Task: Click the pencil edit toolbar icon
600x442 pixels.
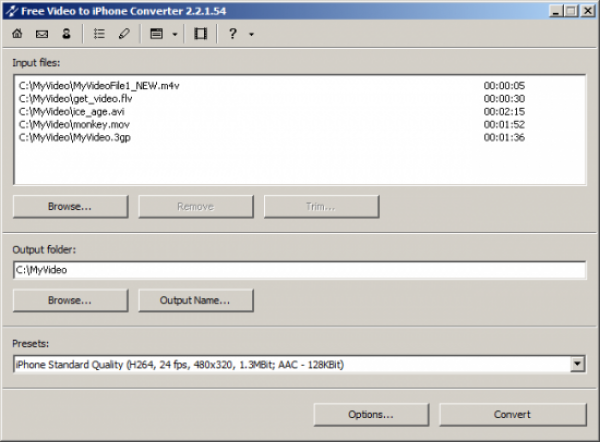Action: [x=124, y=34]
